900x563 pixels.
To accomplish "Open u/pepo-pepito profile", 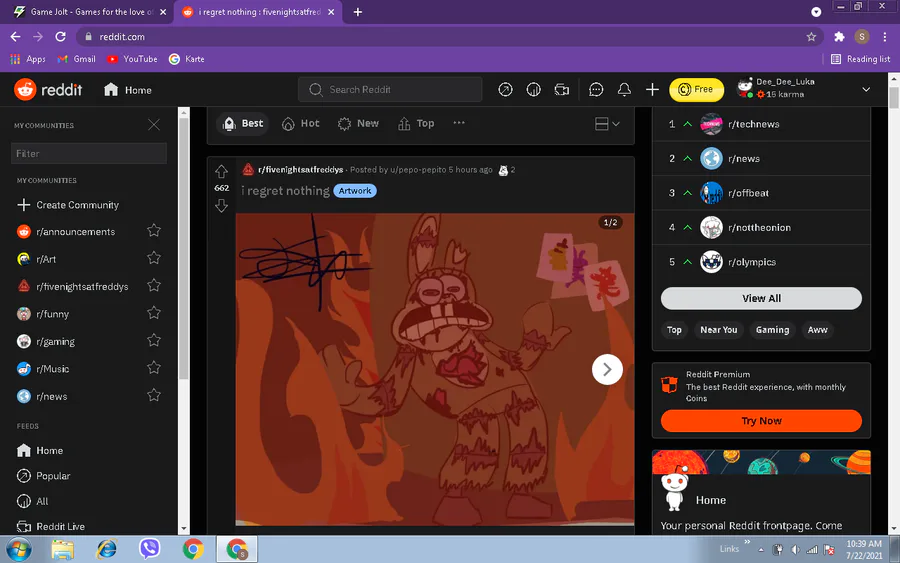I will coord(418,170).
